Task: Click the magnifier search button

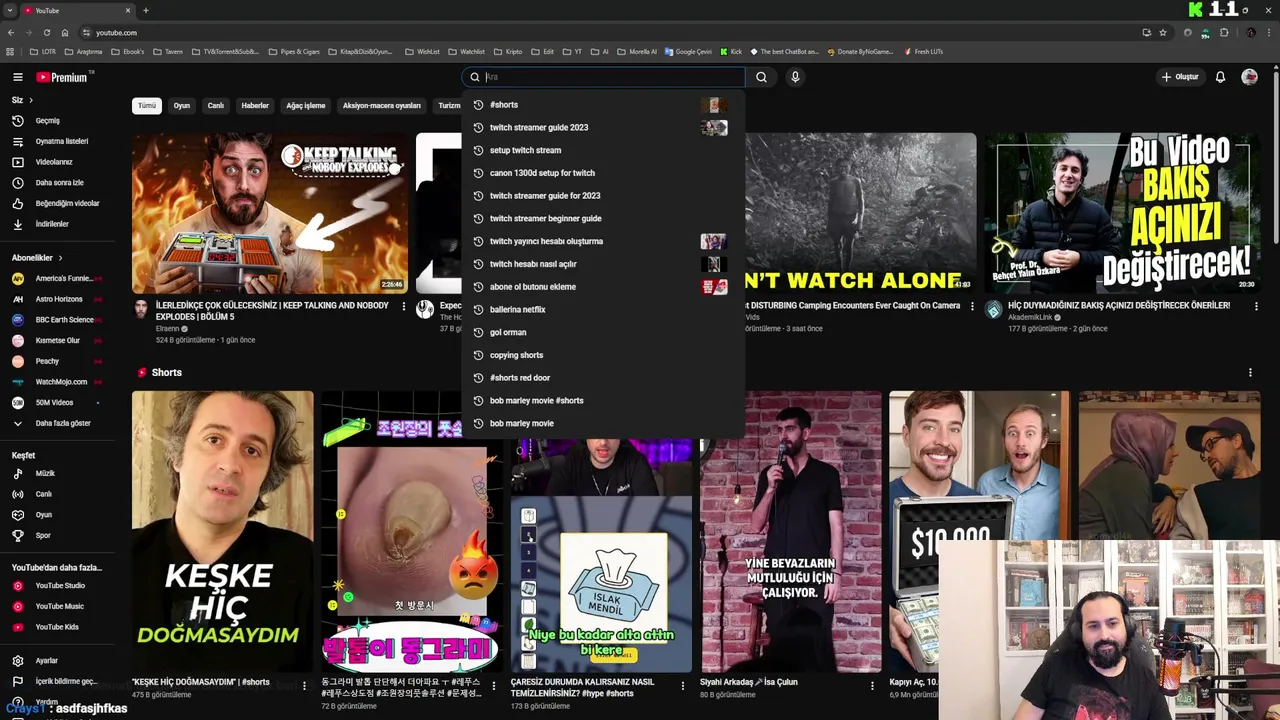Action: coord(761,77)
